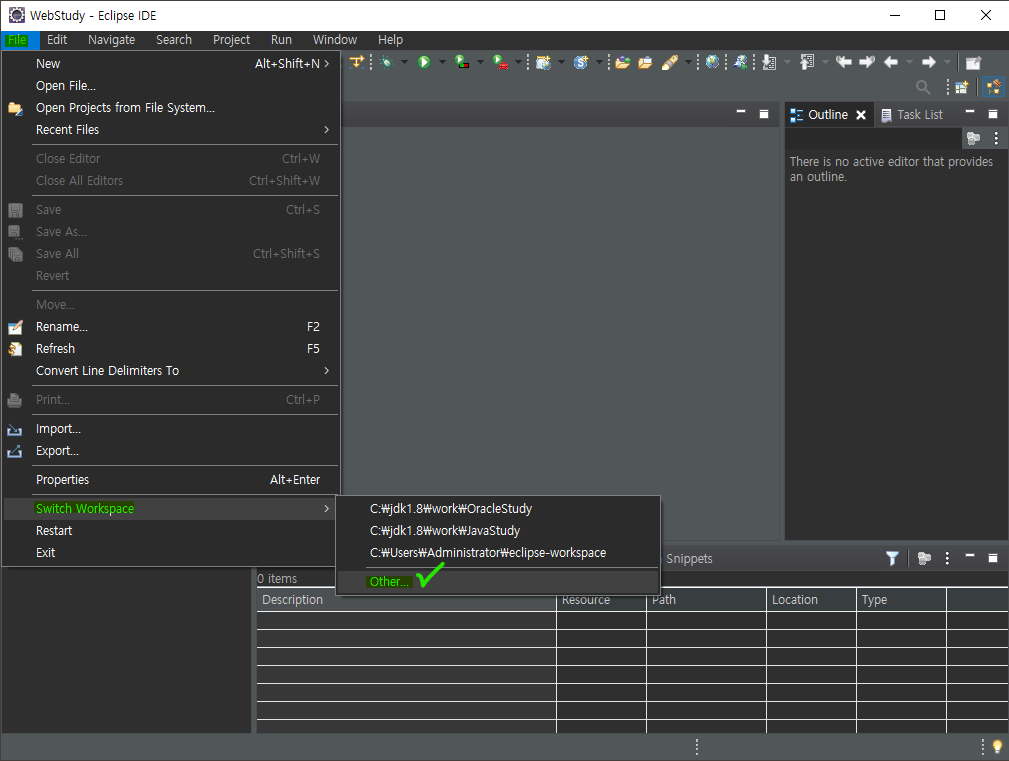The image size is (1009, 761).
Task: Minimize the editor area
Action: pyautogui.click(x=741, y=113)
